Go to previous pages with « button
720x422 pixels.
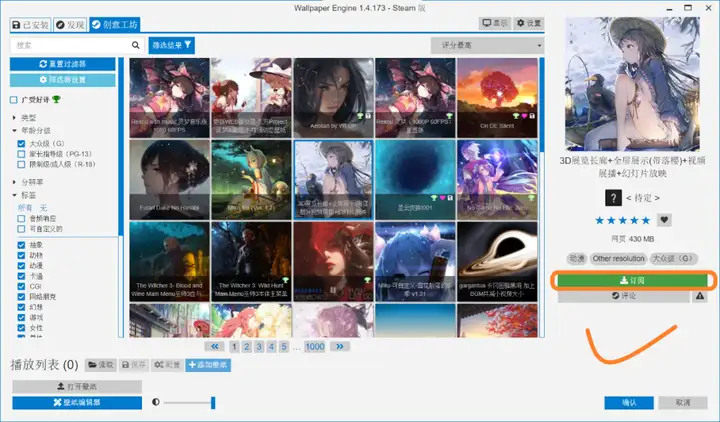(x=214, y=346)
